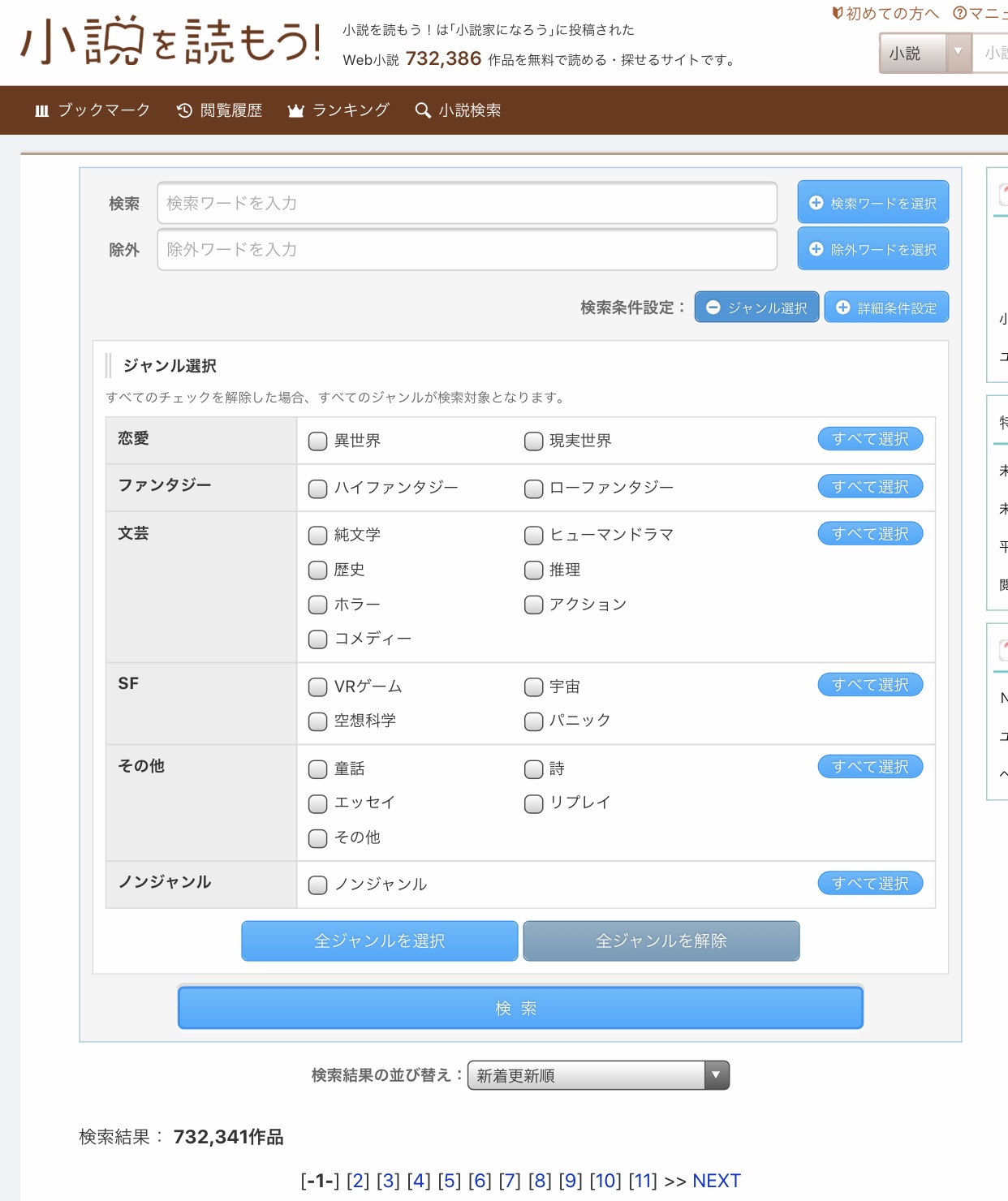This screenshot has height=1201, width=1008.
Task: Collapse genre panel via ジャンル選択 minus icon
Action: [x=713, y=308]
